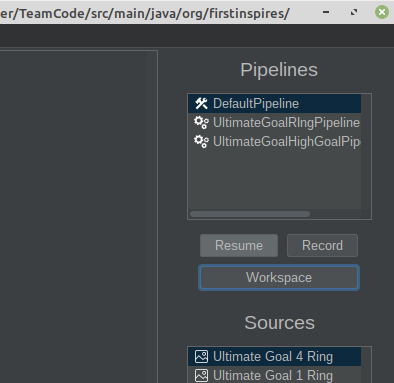The height and width of the screenshot is (383, 394).
Task: Restore the window using the title bar button
Action: pos(354,12)
